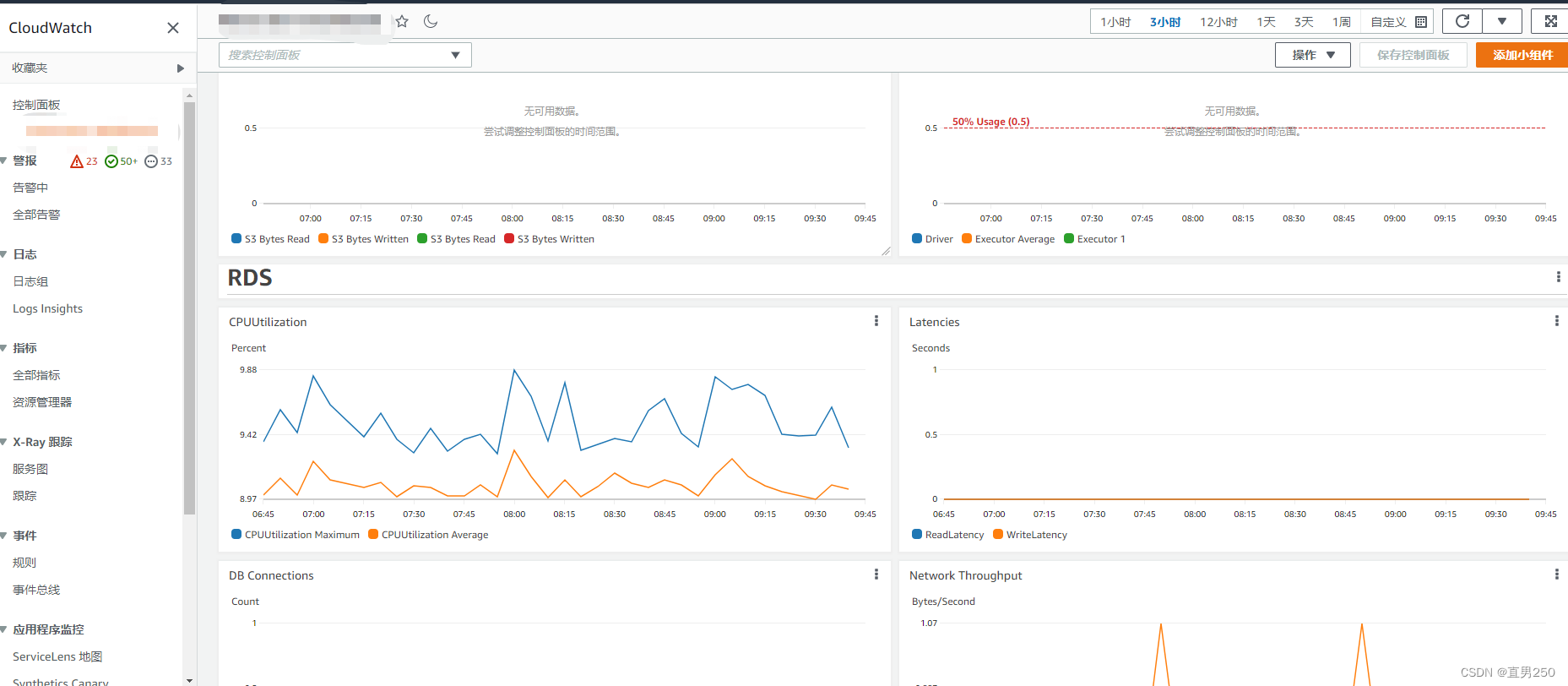Click the 添加小组件 button
This screenshot has height=686, width=1568.
[1522, 55]
